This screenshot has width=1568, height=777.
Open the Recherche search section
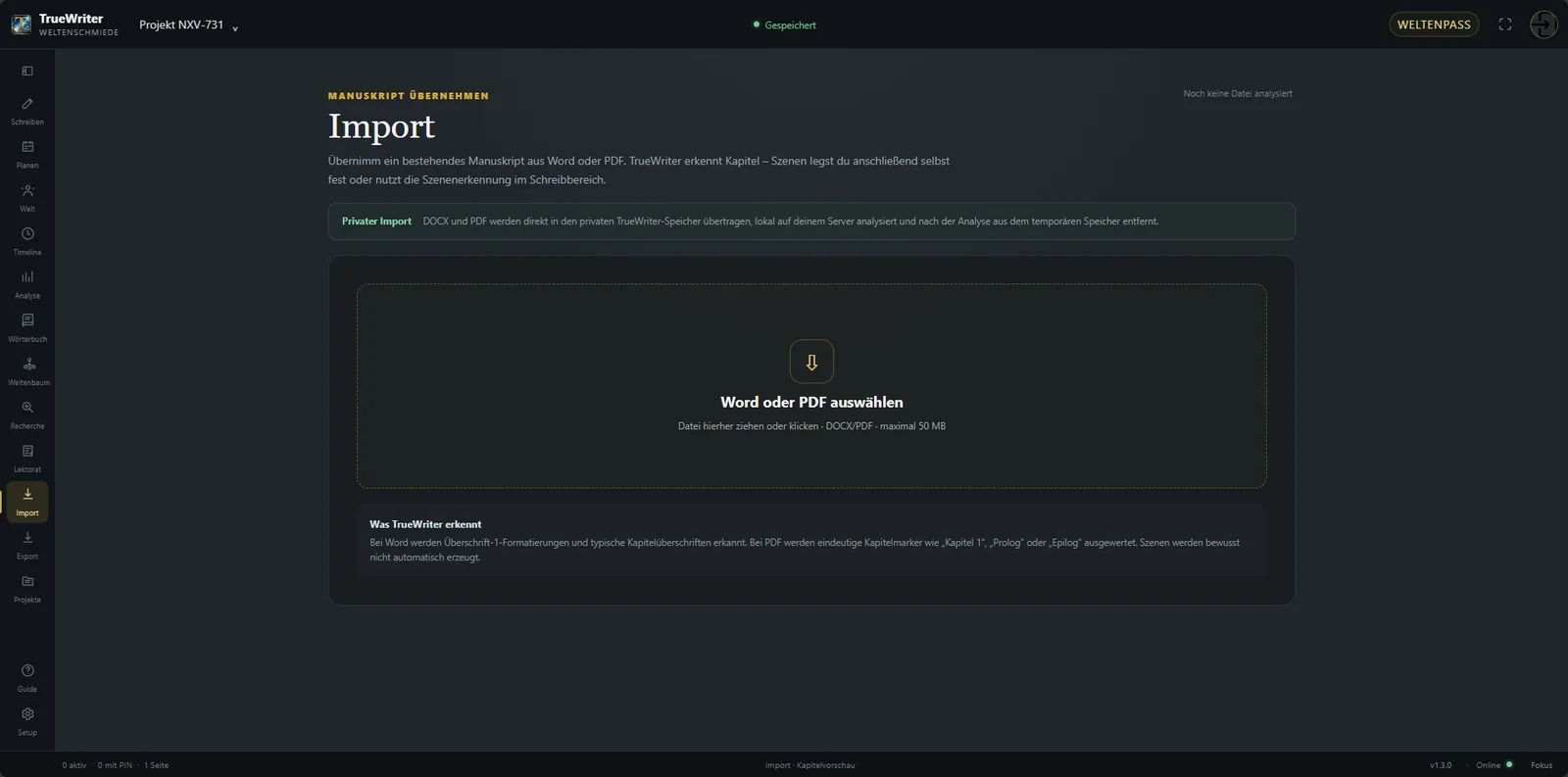(27, 414)
